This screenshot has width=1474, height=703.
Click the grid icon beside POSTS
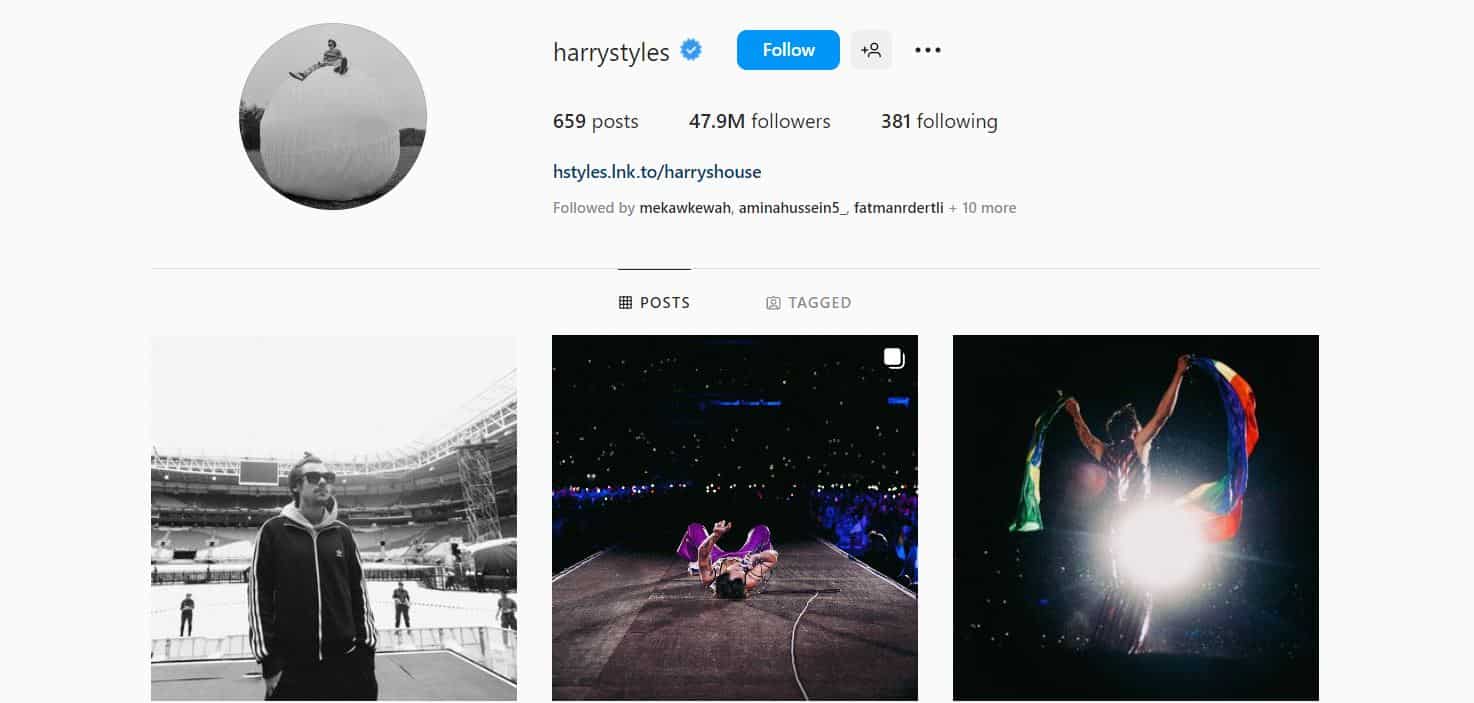point(625,302)
